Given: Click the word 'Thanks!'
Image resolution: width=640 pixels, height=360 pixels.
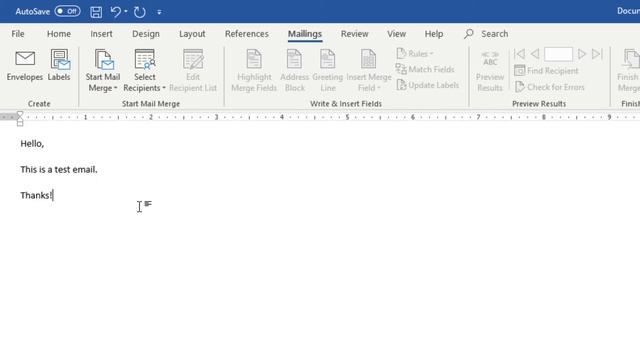Looking at the screenshot, I should [36, 196].
